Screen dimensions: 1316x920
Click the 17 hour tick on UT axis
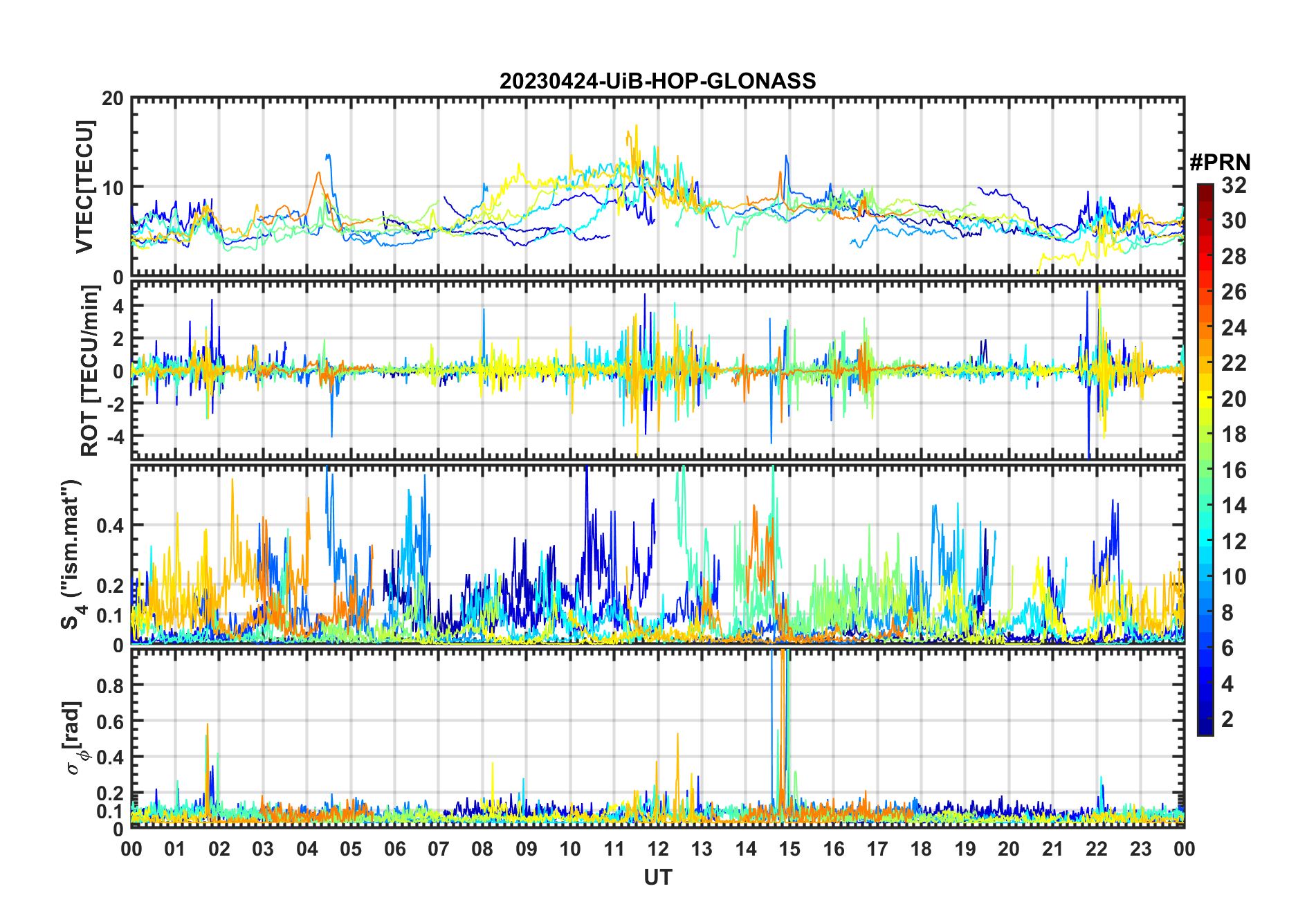877,849
